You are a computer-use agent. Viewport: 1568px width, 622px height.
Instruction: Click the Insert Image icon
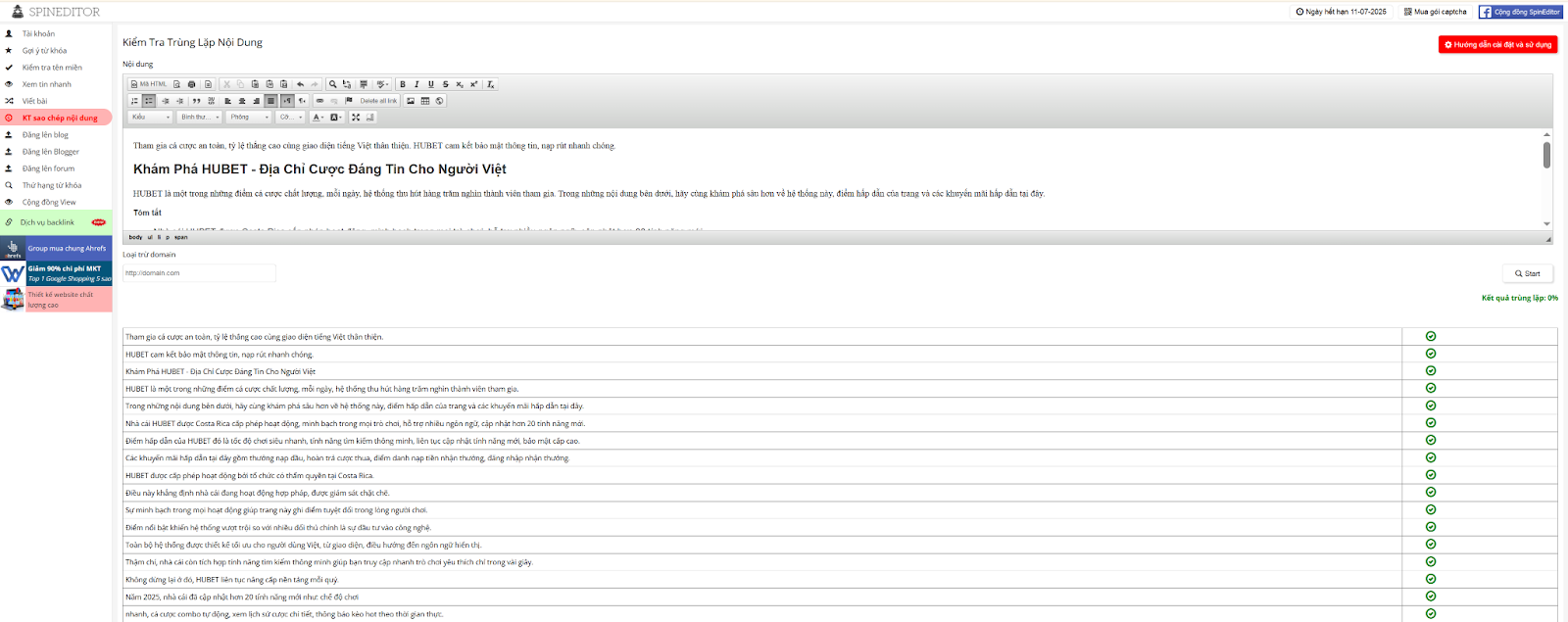(411, 101)
